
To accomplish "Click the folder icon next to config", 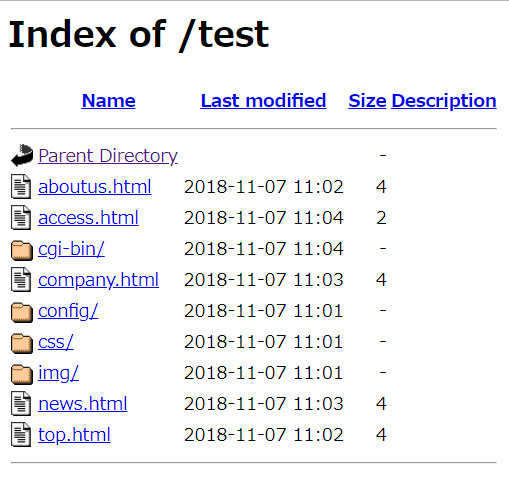I will 22,312.
